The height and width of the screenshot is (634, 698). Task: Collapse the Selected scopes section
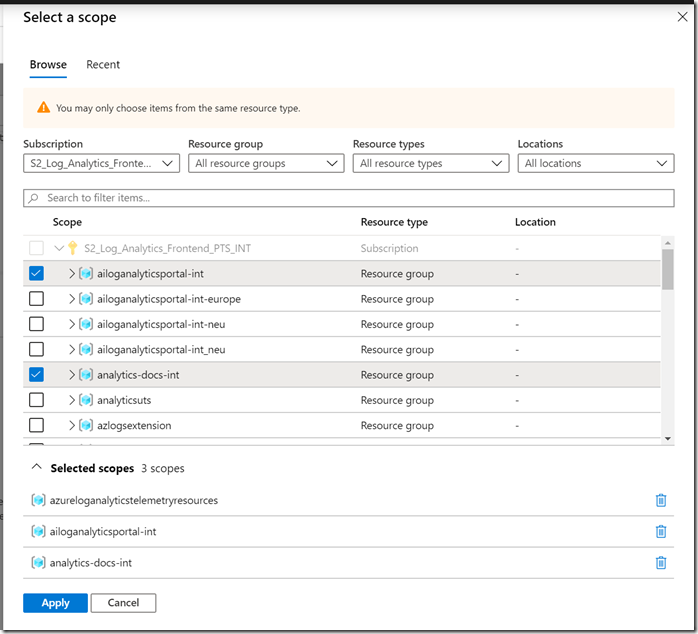click(37, 467)
